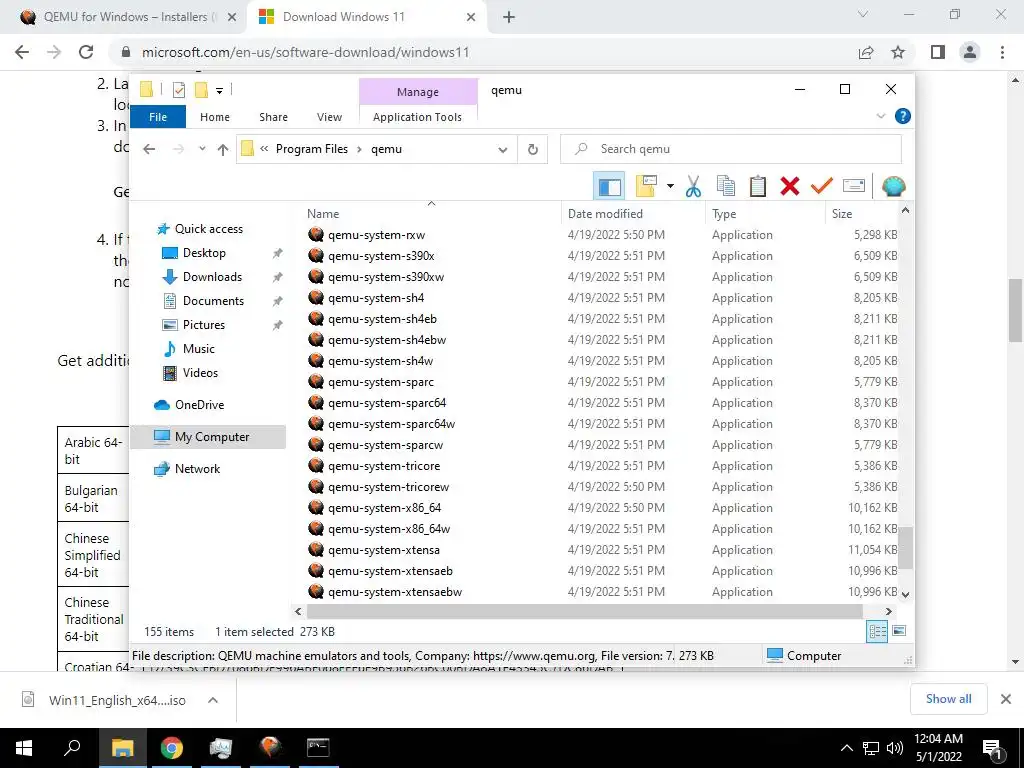The width and height of the screenshot is (1024, 768).
Task: Click quick access toolbar properties checkmark icon
Action: click(x=179, y=90)
